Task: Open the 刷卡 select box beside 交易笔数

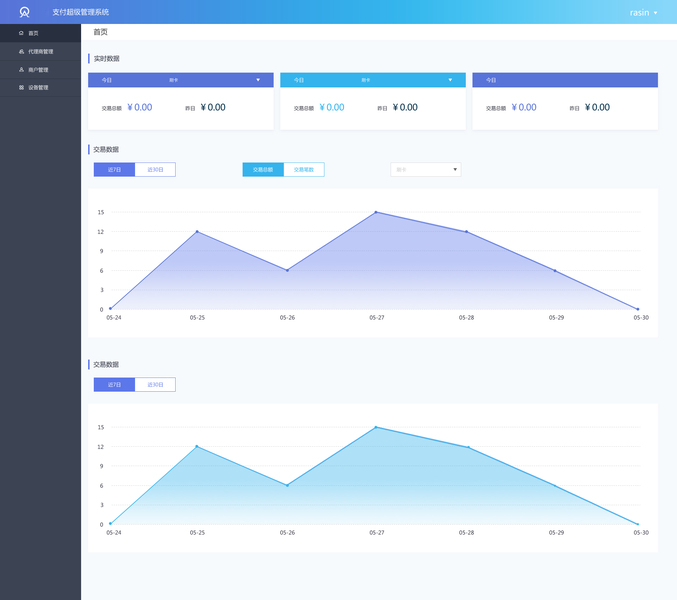Action: [x=426, y=170]
